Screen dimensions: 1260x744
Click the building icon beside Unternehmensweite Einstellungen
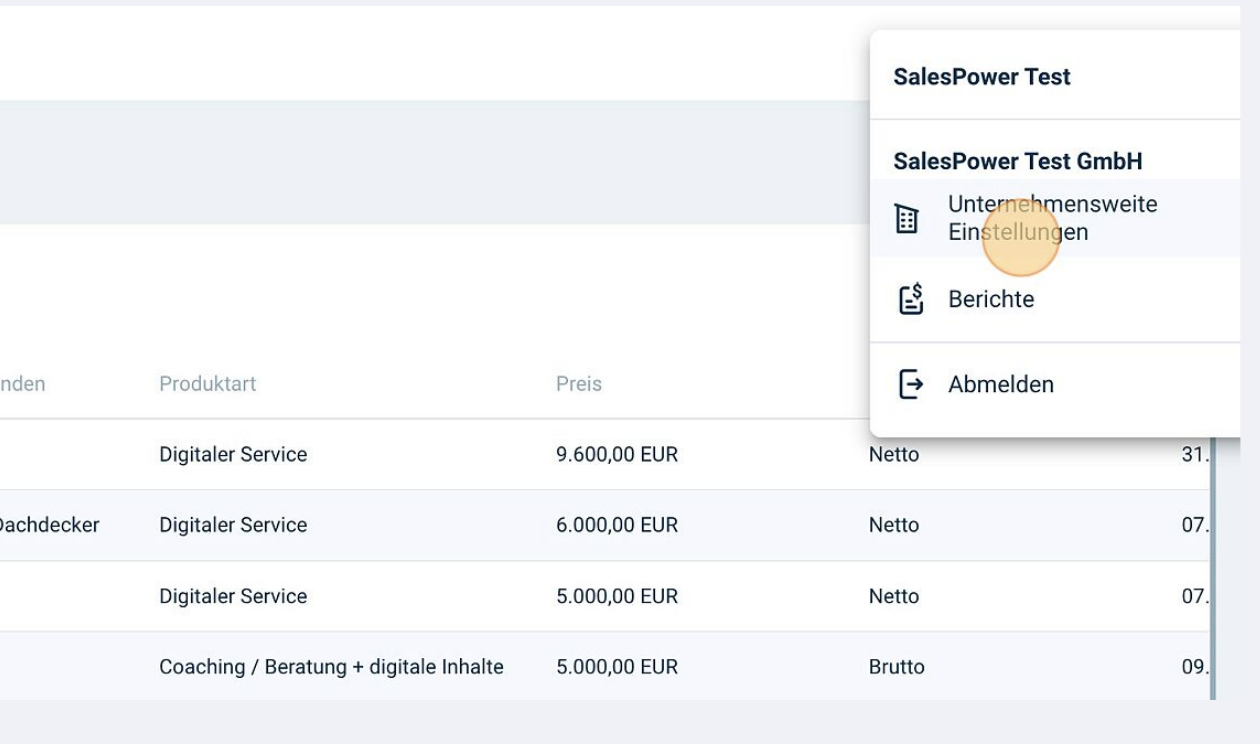(907, 218)
